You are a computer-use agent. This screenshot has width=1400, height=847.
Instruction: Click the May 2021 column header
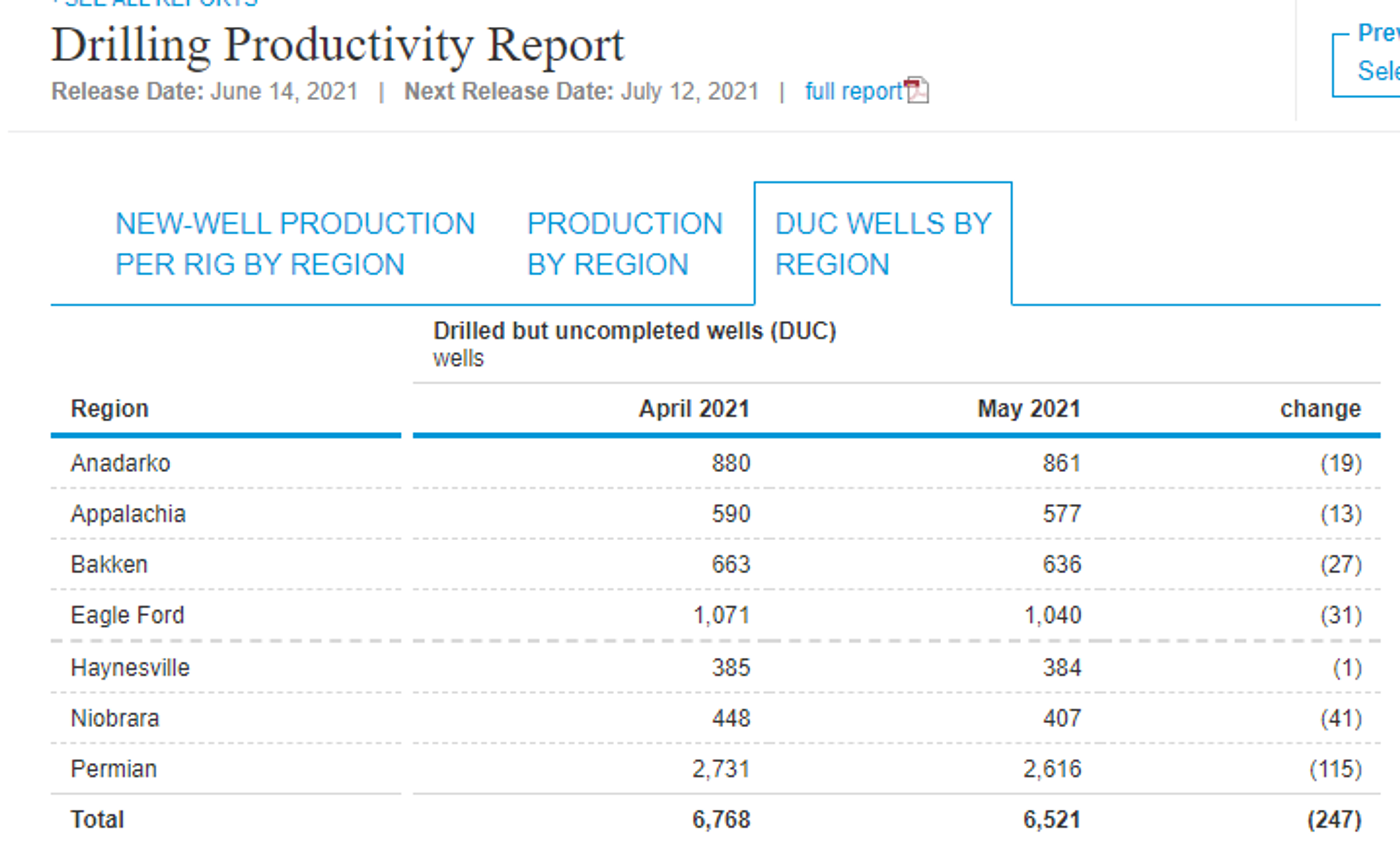(1029, 408)
